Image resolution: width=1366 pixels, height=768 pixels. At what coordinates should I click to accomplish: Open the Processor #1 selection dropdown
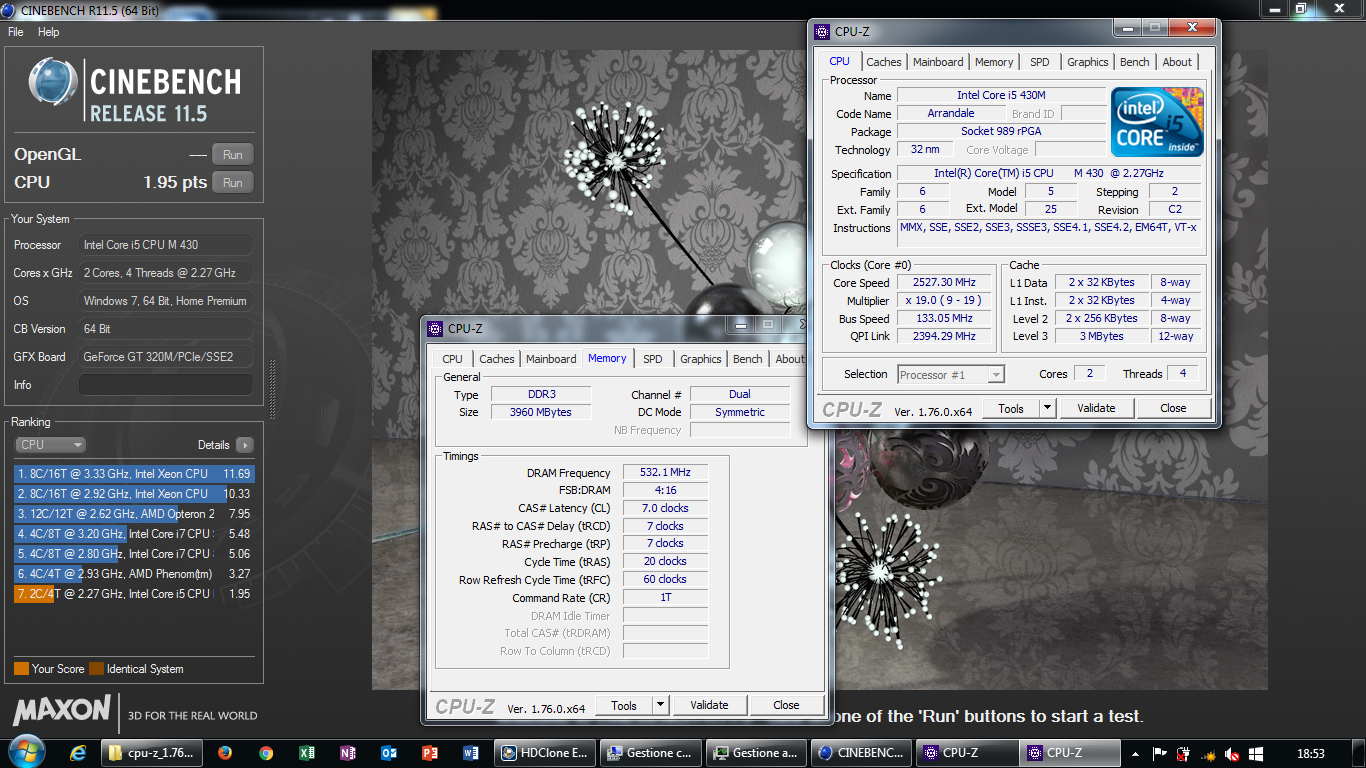[950, 375]
